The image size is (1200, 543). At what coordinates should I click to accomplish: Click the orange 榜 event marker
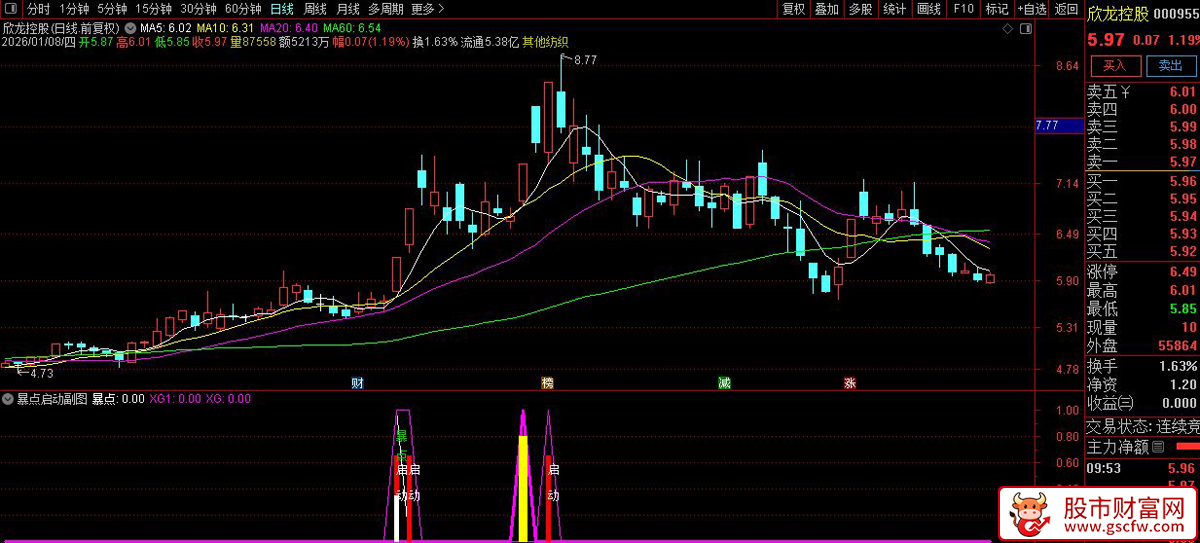(546, 383)
